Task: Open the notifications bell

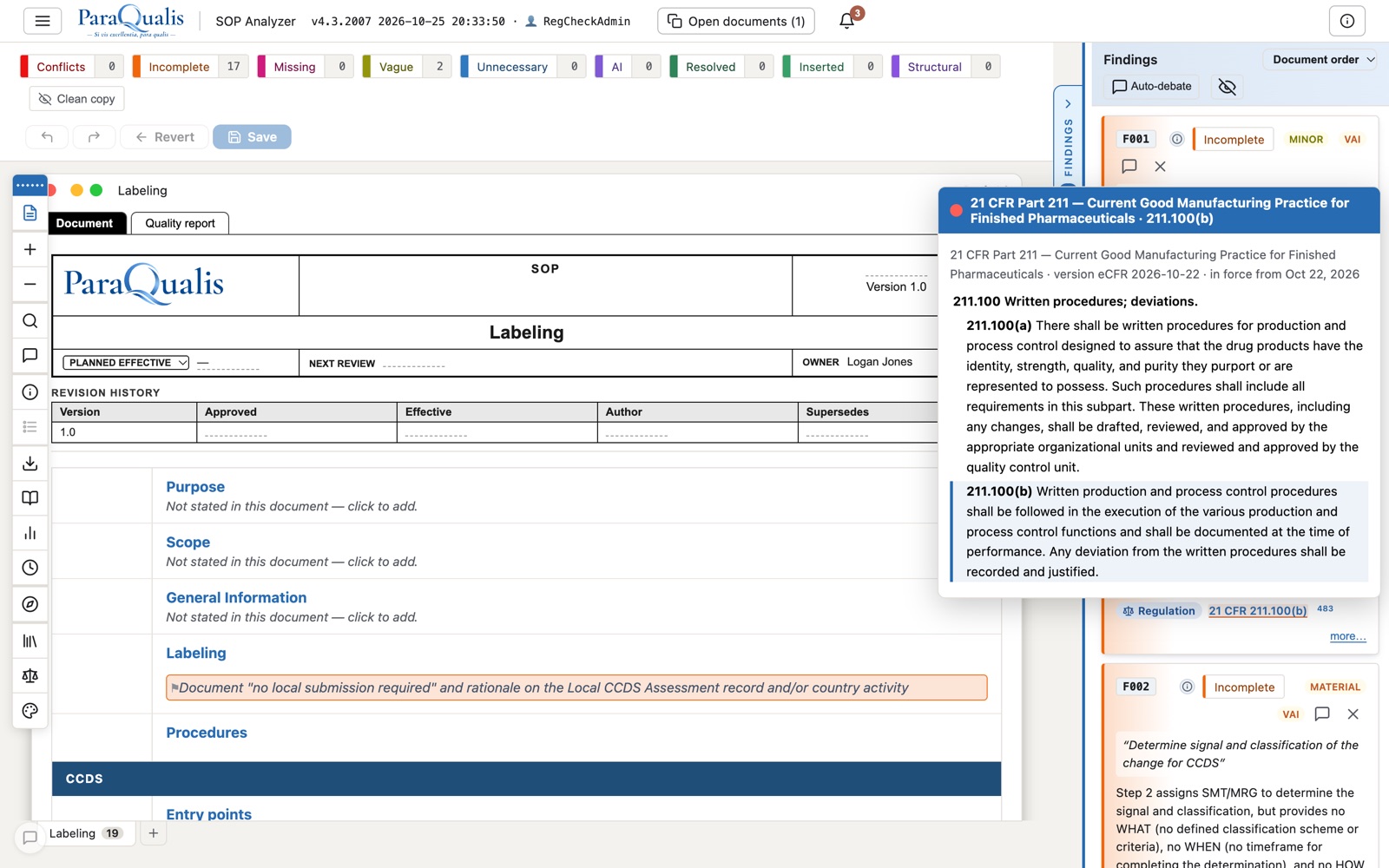Action: (x=847, y=21)
